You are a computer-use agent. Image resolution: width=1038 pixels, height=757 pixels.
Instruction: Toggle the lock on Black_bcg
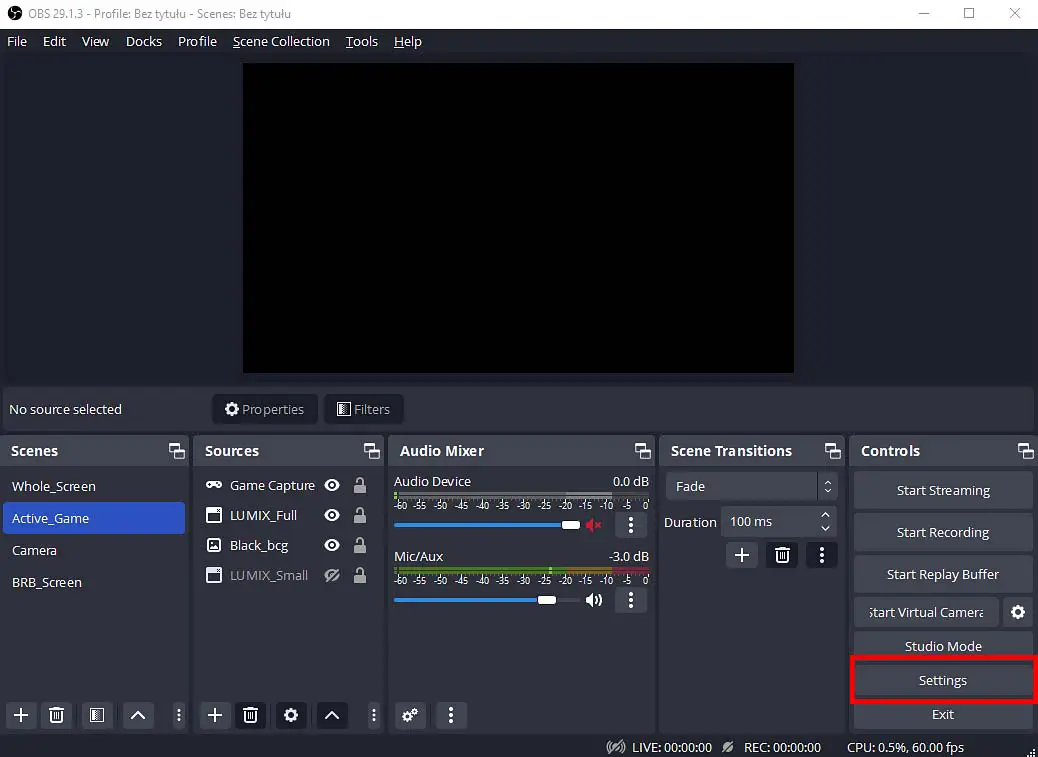point(360,545)
